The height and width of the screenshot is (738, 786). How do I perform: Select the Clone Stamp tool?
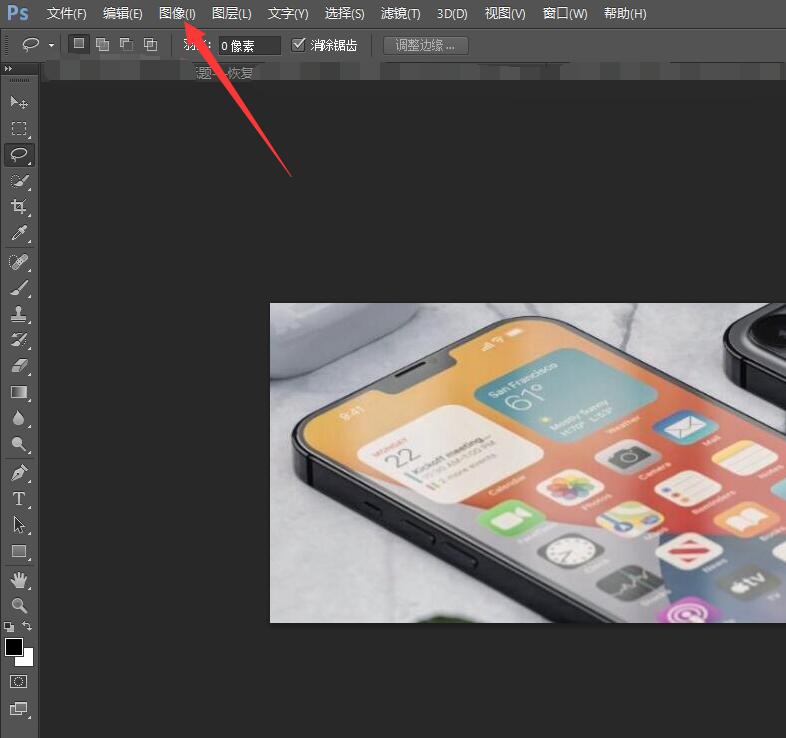click(19, 314)
